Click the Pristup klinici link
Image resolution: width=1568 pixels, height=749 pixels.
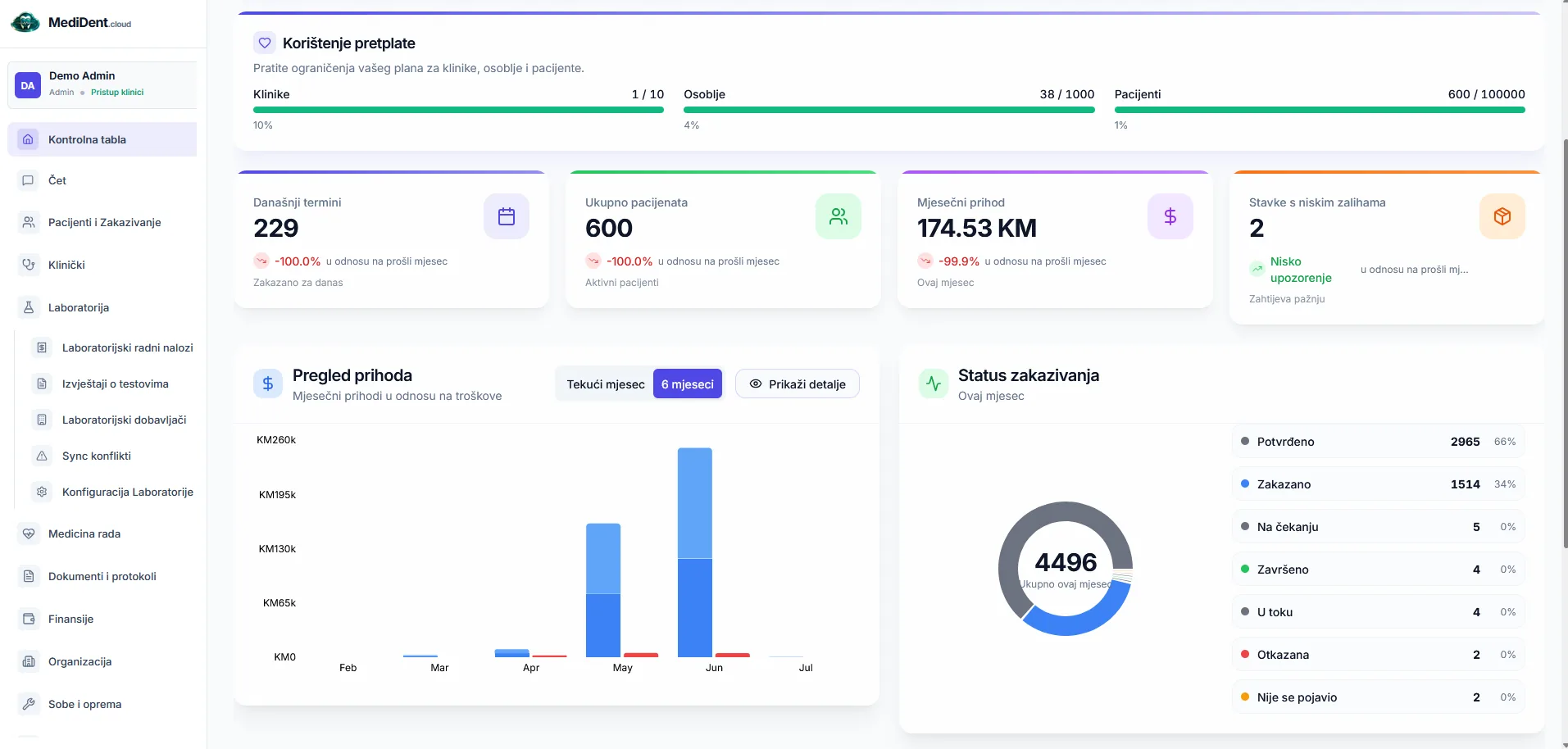tap(117, 93)
